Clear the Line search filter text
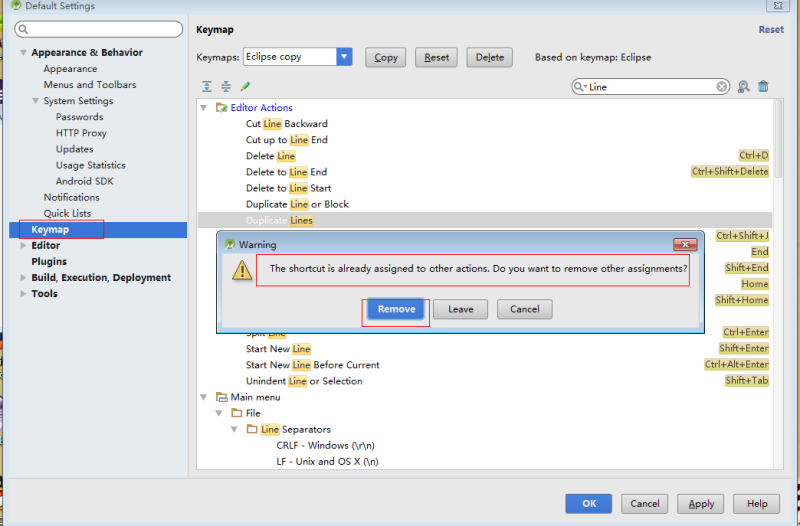The height and width of the screenshot is (526, 800). click(721, 87)
